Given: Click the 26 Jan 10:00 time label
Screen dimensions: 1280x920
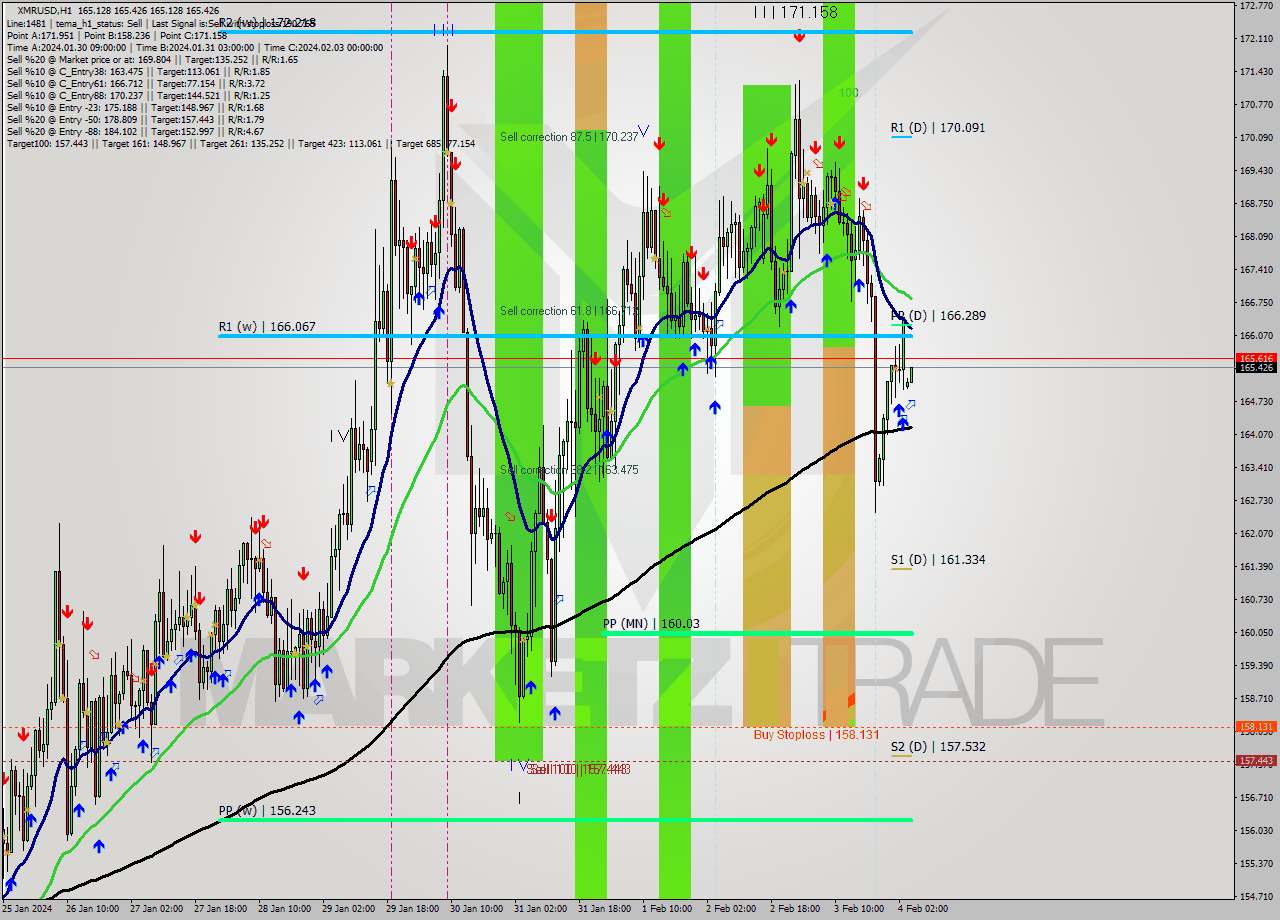Looking at the screenshot, I should (x=91, y=909).
